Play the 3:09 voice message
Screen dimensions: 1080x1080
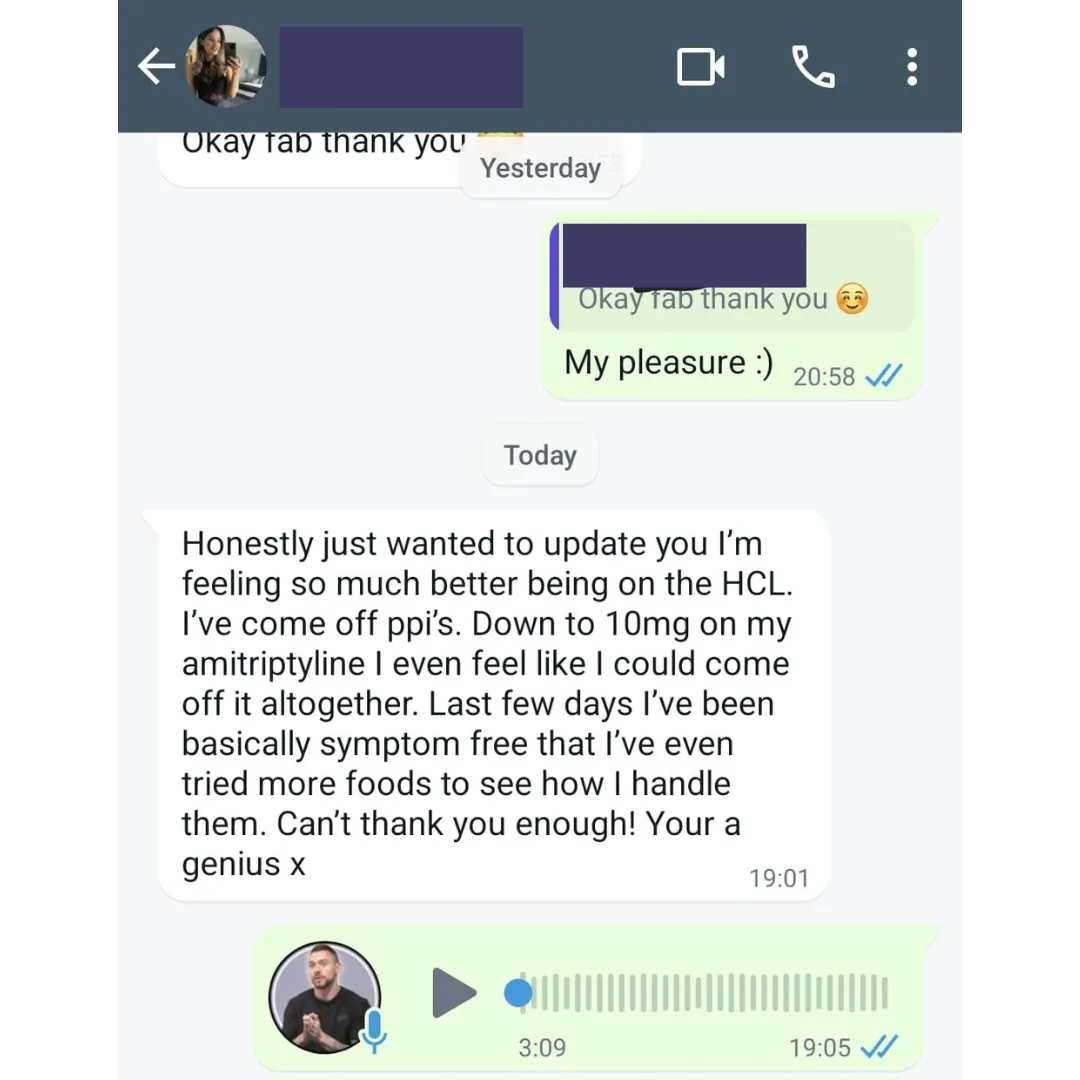pos(453,993)
